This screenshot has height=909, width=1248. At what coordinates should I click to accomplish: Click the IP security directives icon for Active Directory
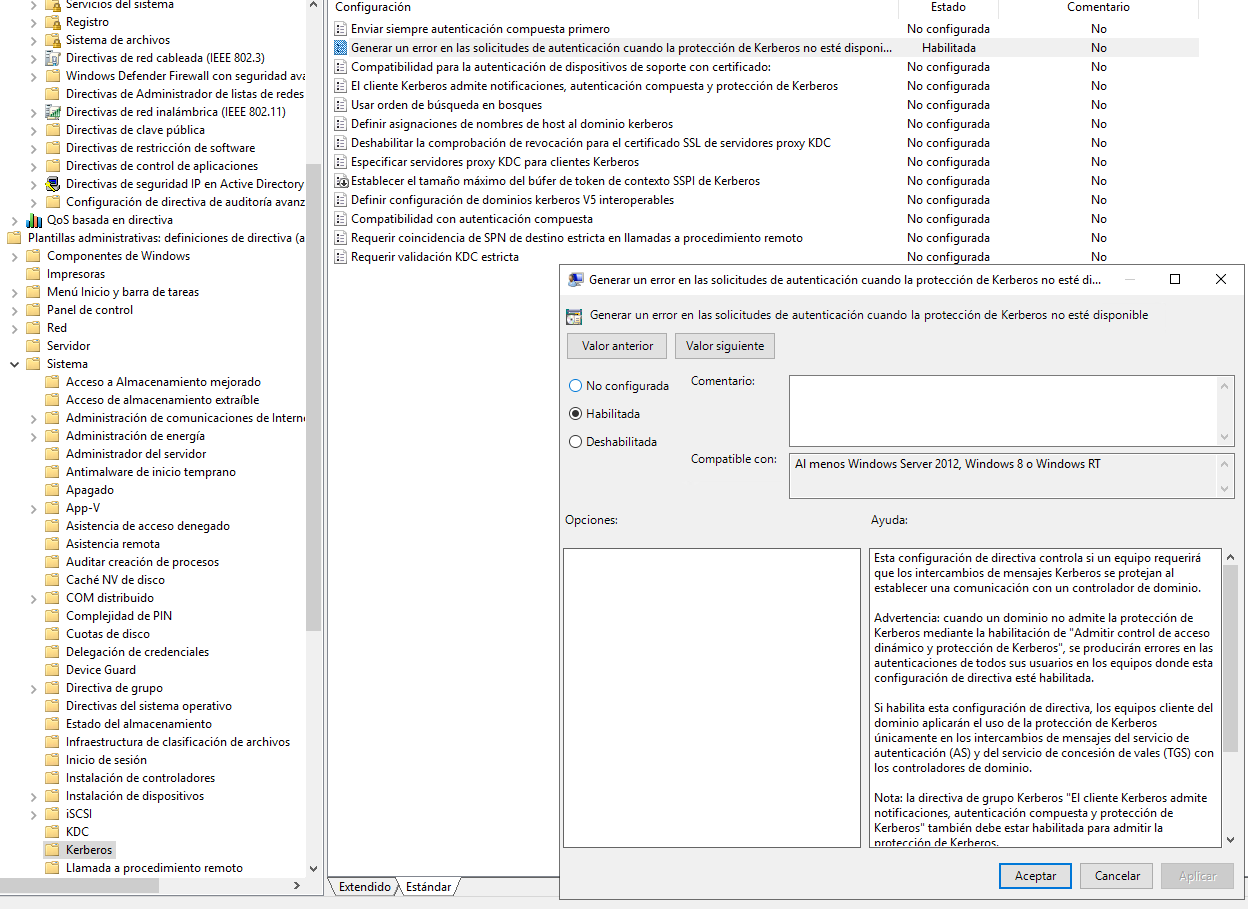(53, 184)
